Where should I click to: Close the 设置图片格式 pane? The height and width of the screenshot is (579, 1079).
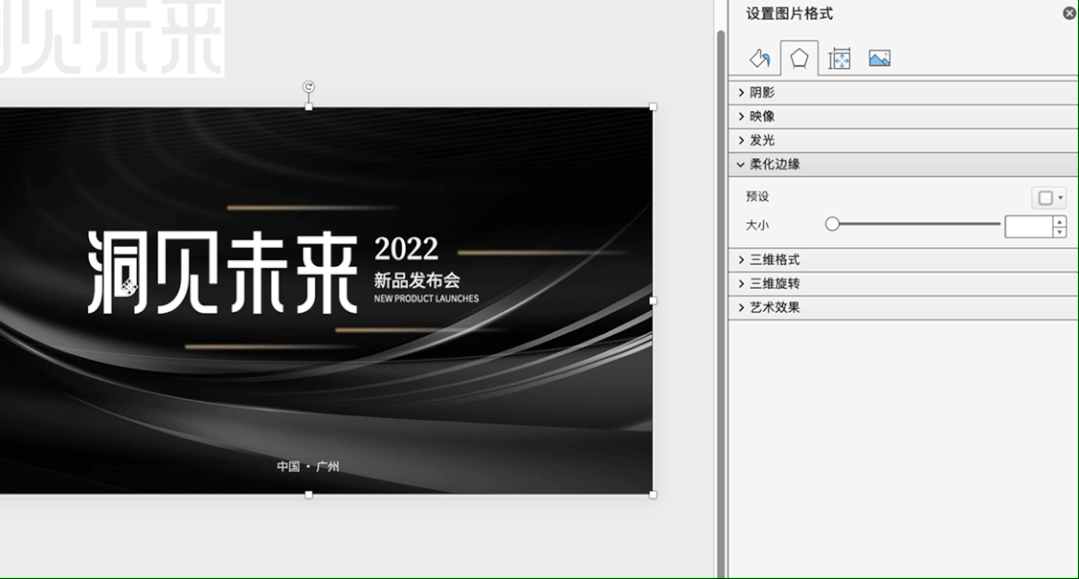1069,13
